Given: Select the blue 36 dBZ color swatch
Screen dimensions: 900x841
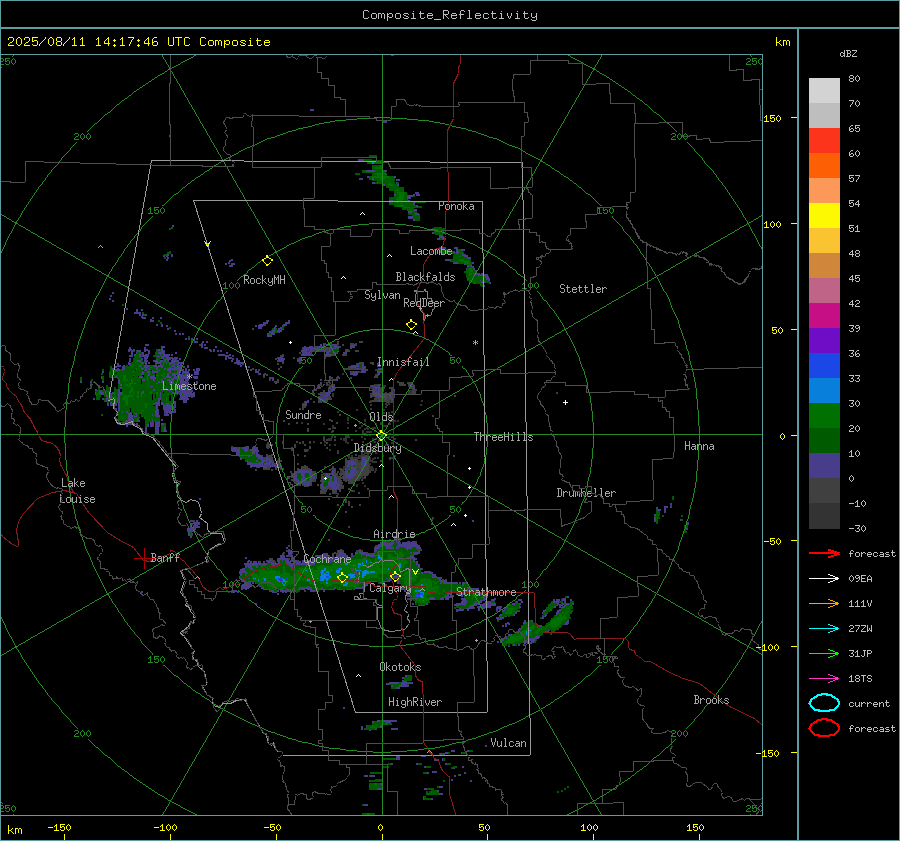Looking at the screenshot, I should click(824, 365).
